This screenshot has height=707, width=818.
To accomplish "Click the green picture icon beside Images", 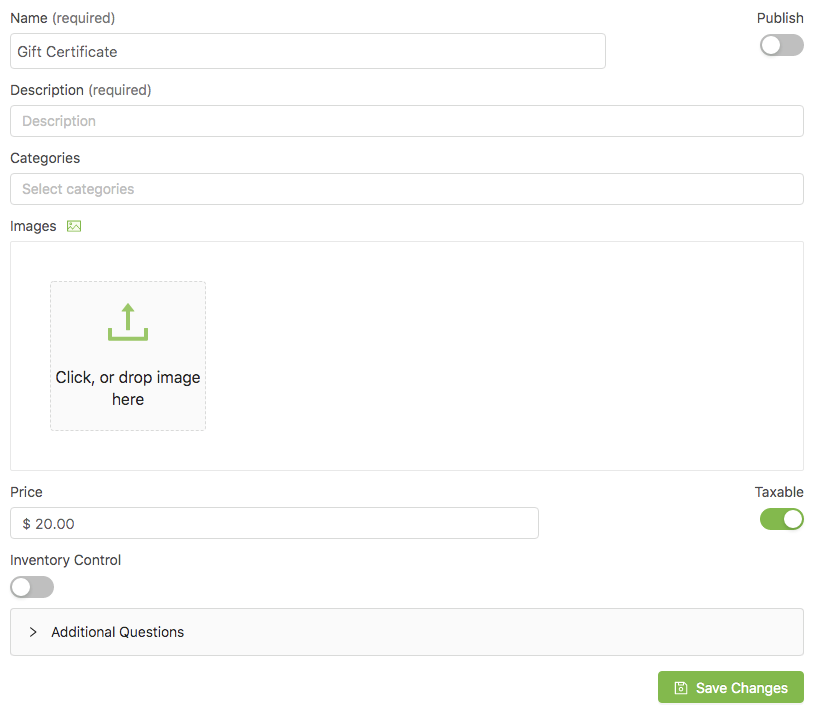I will (x=74, y=226).
